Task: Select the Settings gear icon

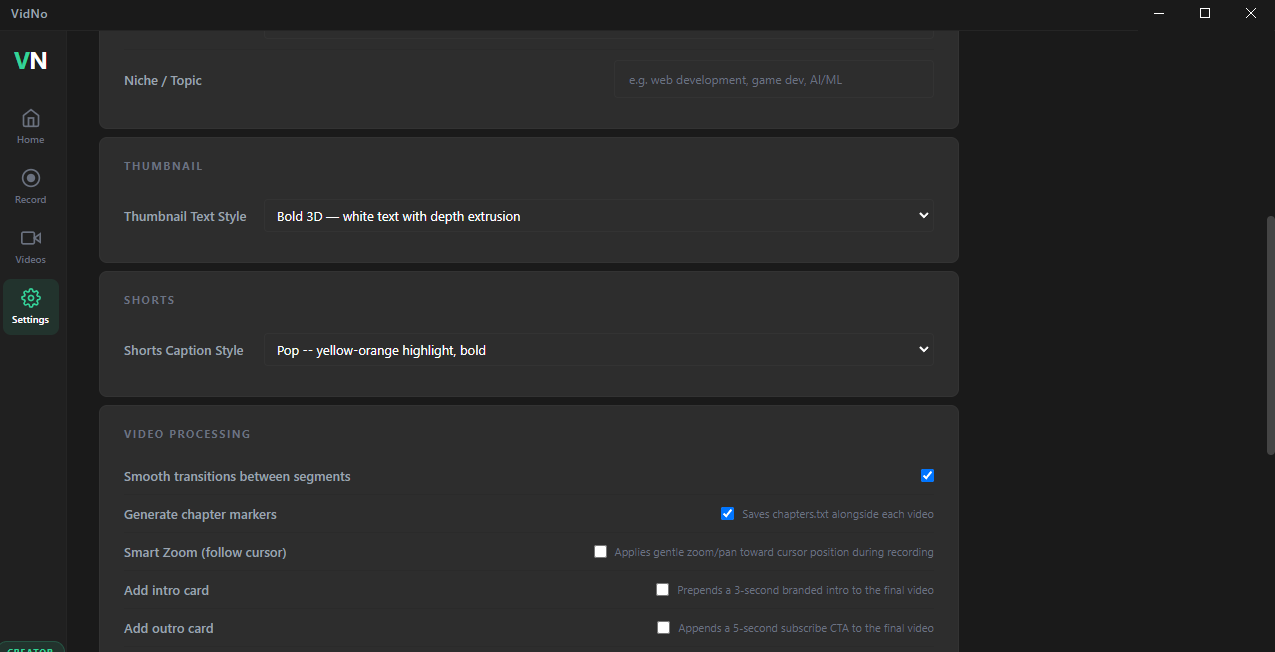Action: [30, 298]
